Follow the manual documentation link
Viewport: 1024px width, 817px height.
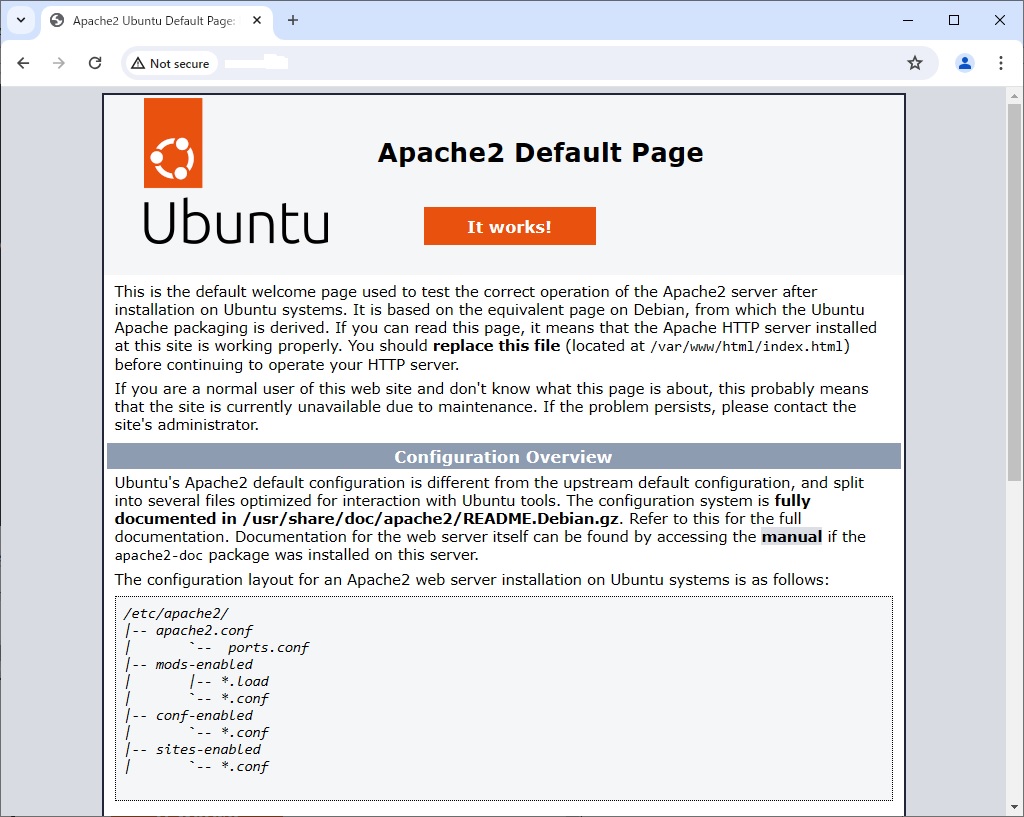tap(792, 536)
